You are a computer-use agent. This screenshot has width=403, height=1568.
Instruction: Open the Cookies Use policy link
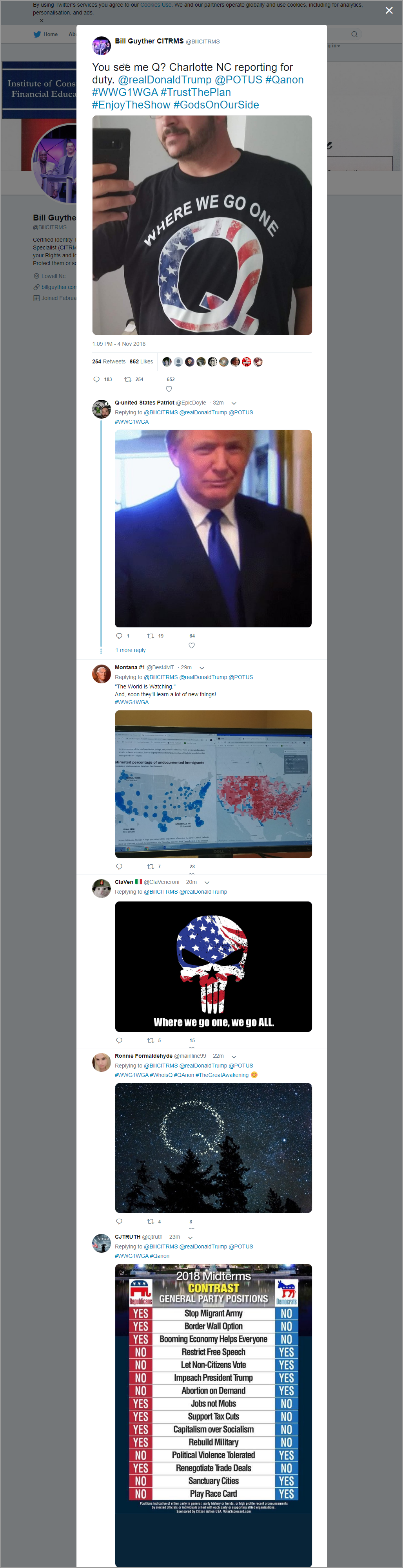[x=156, y=4]
